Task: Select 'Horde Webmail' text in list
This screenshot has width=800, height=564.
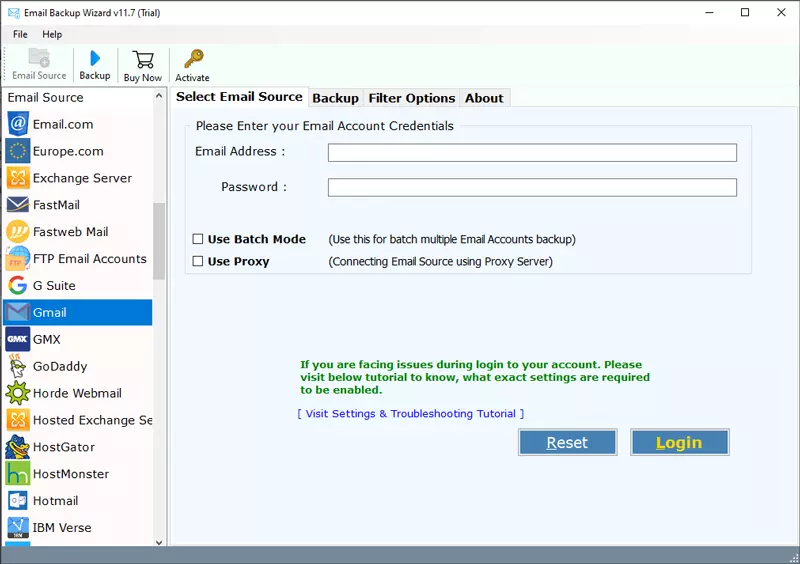Action: point(78,393)
